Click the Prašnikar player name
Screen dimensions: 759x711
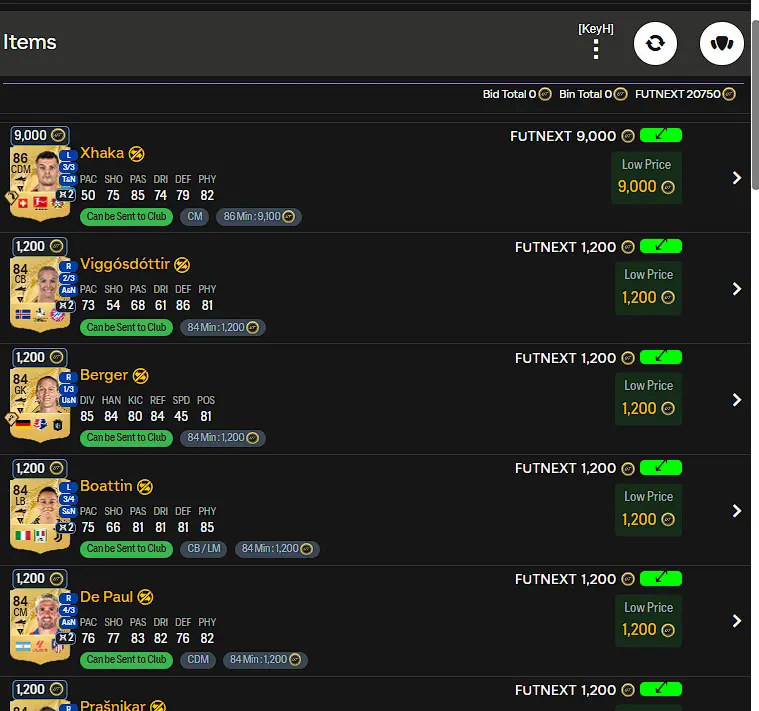113,705
